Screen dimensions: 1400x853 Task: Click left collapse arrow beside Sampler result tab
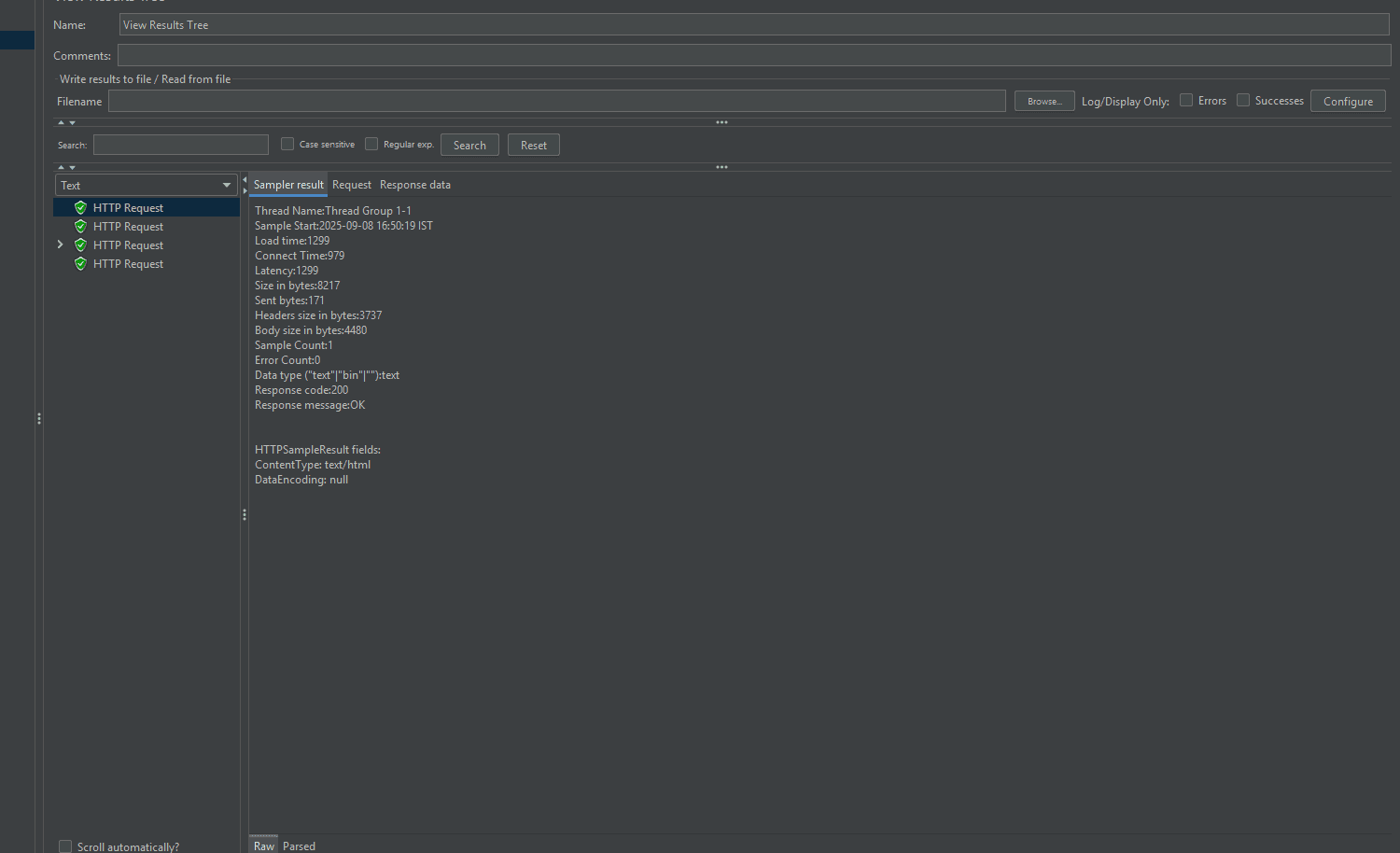(245, 179)
